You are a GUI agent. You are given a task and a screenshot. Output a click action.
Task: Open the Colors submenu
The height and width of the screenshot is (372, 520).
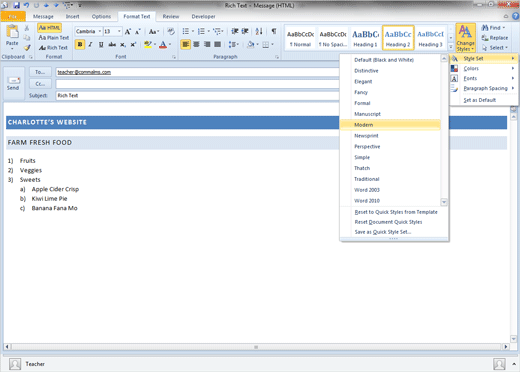click(x=483, y=68)
